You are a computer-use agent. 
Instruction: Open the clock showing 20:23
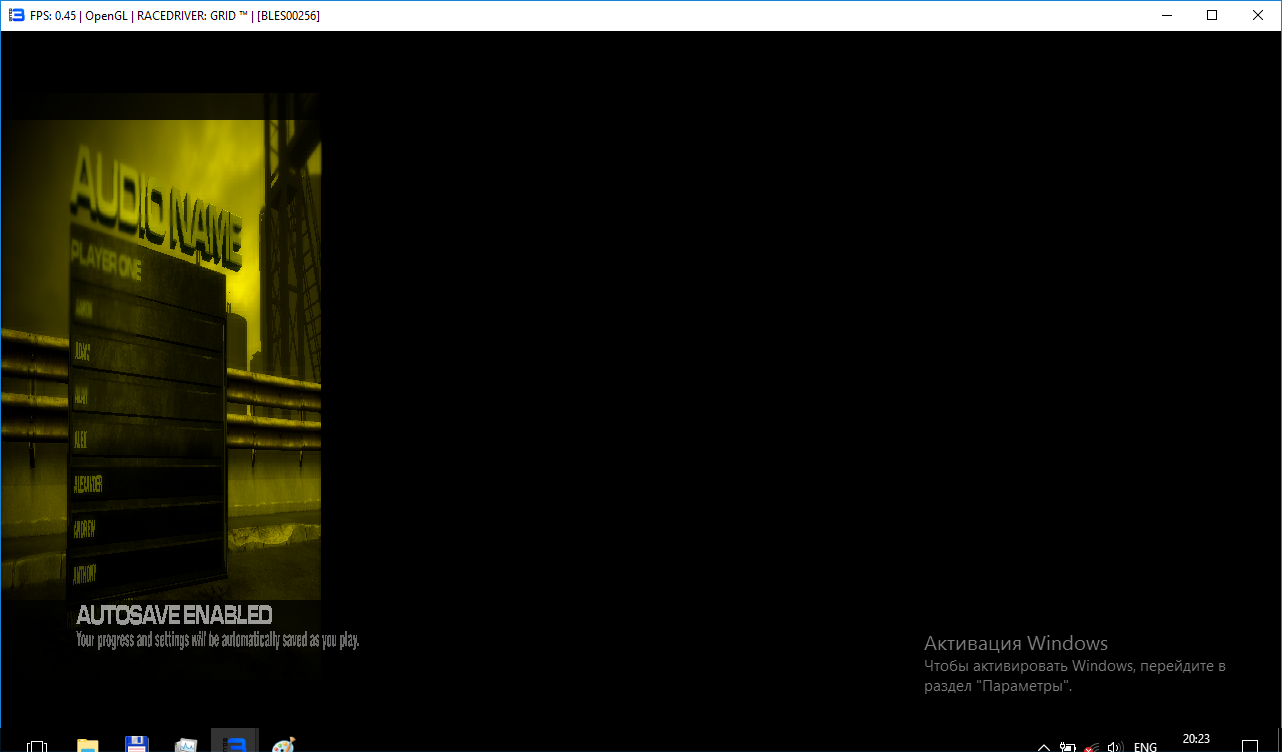point(1196,740)
